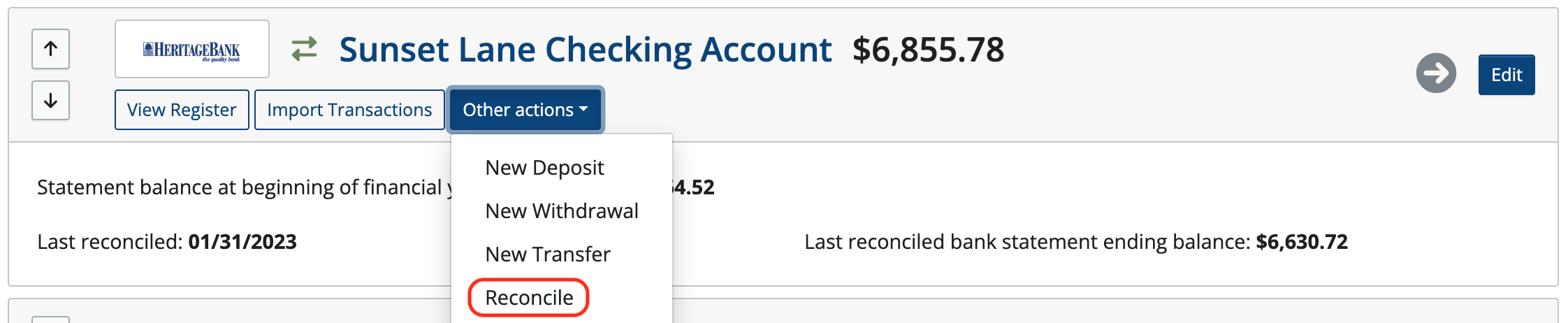
Task: Click the $6,630.72 ending balance value
Action: pyautogui.click(x=1302, y=242)
